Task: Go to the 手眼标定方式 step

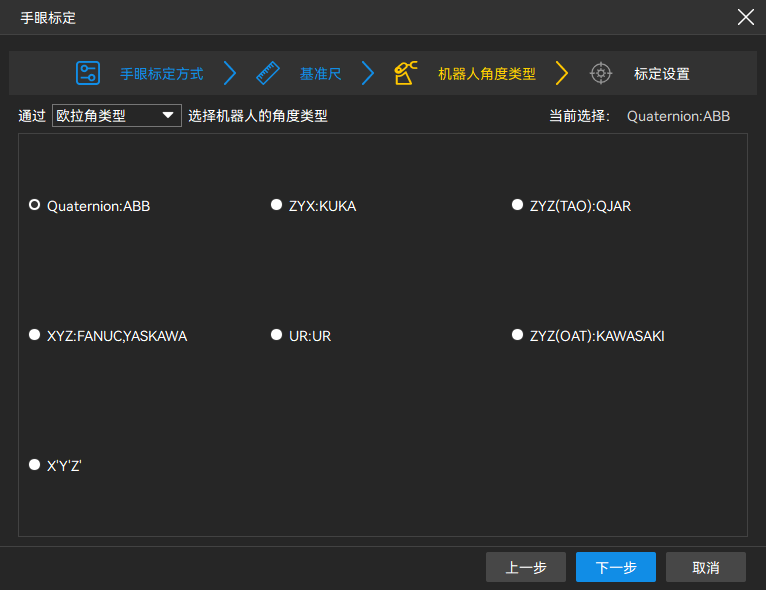Action: tap(162, 74)
